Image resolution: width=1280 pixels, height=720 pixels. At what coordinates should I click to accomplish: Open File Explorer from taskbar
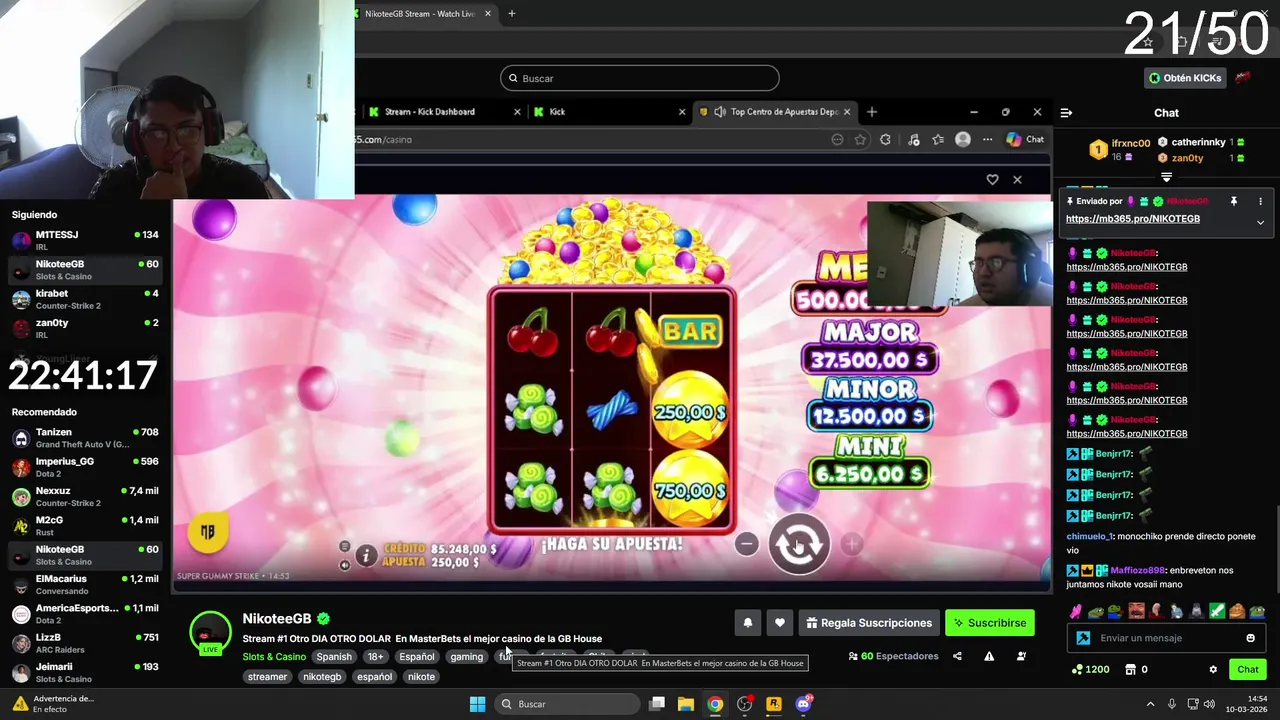click(686, 704)
